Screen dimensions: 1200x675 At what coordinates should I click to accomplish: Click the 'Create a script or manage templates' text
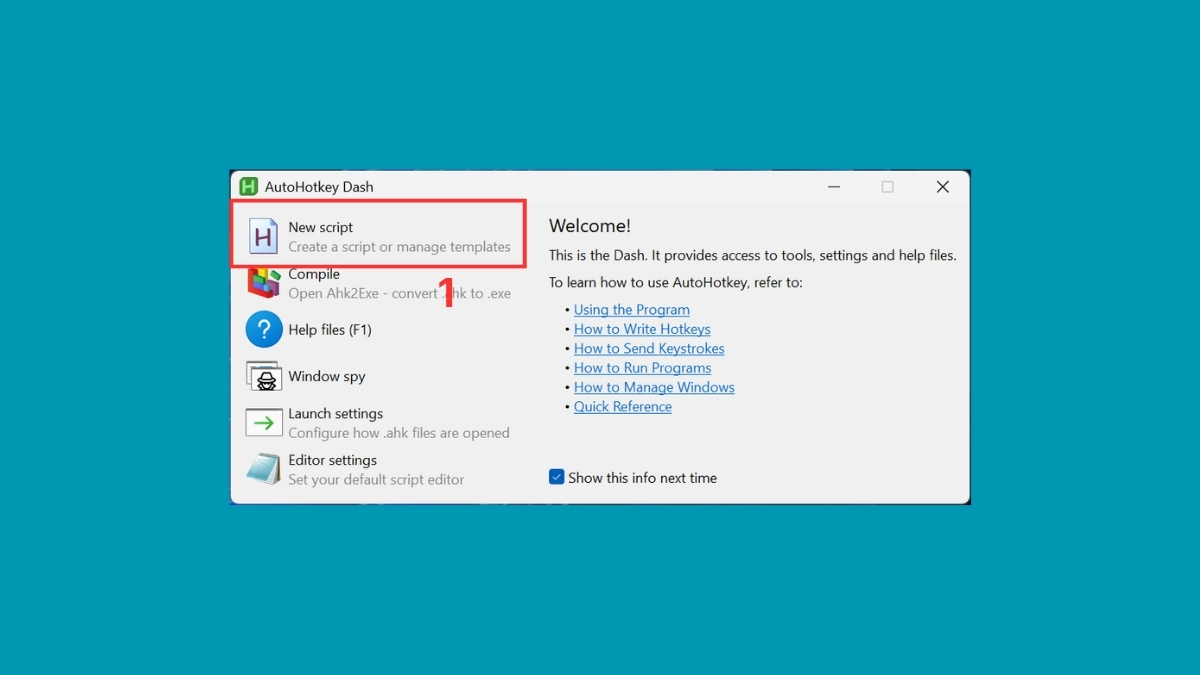[x=400, y=247]
